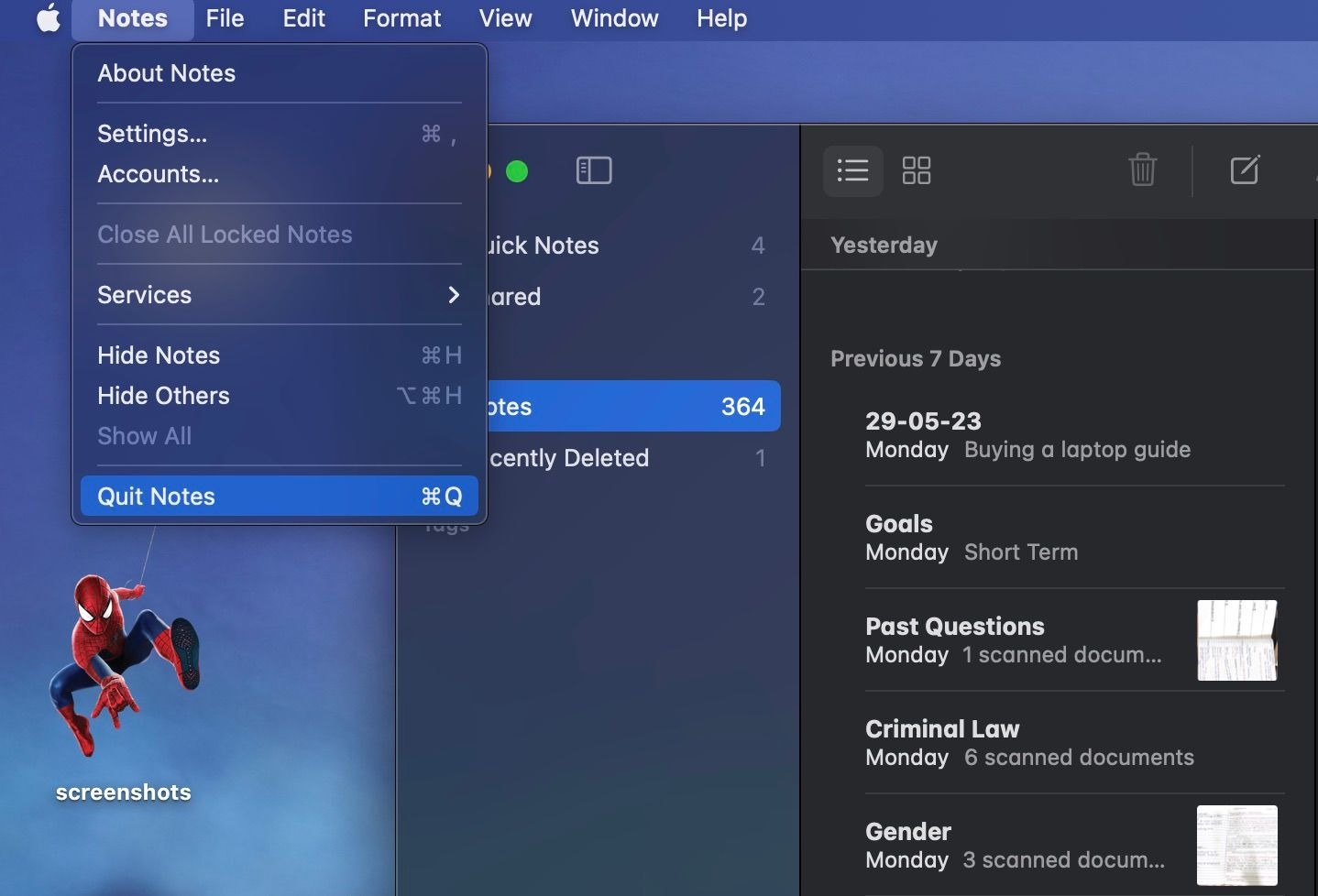The height and width of the screenshot is (896, 1318).
Task: Click the Gender note thumbnail
Action: (x=1237, y=846)
